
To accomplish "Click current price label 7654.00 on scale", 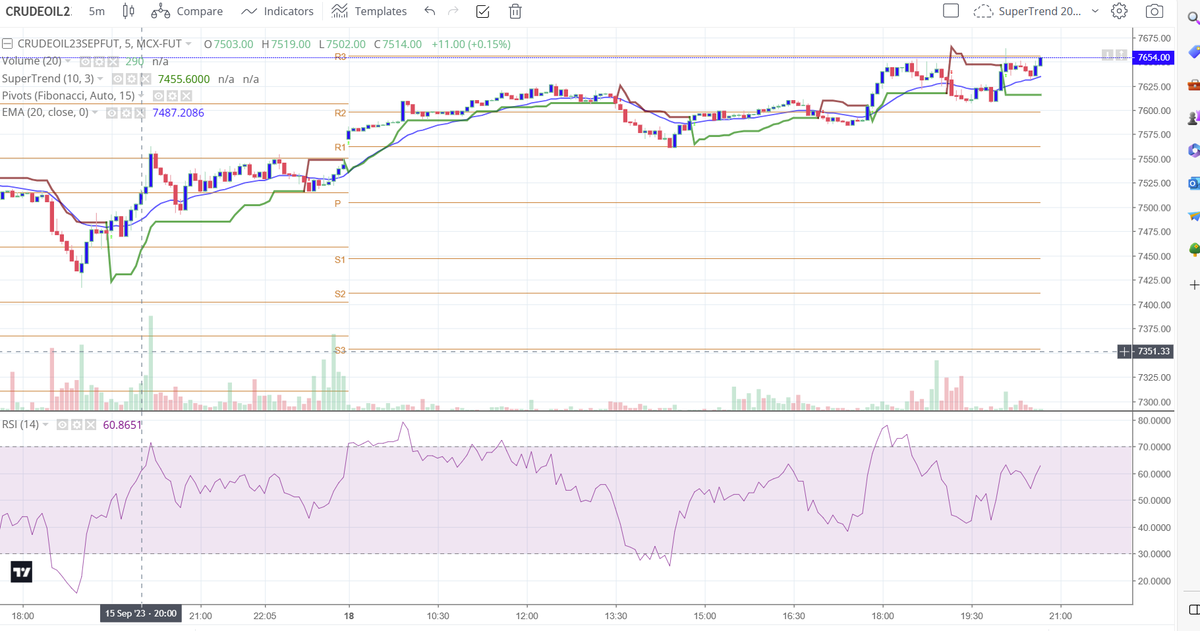I will [1153, 58].
